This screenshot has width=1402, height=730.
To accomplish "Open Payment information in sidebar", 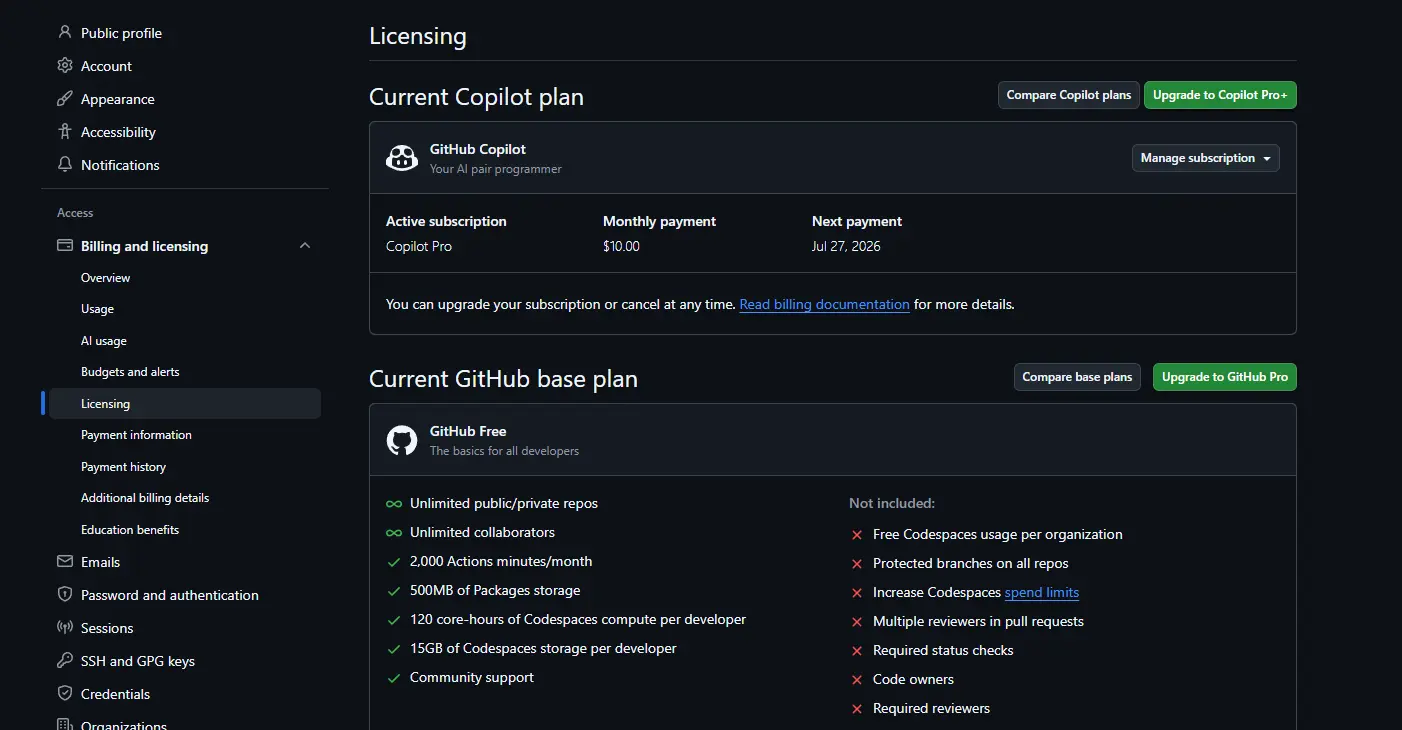I will coord(136,435).
